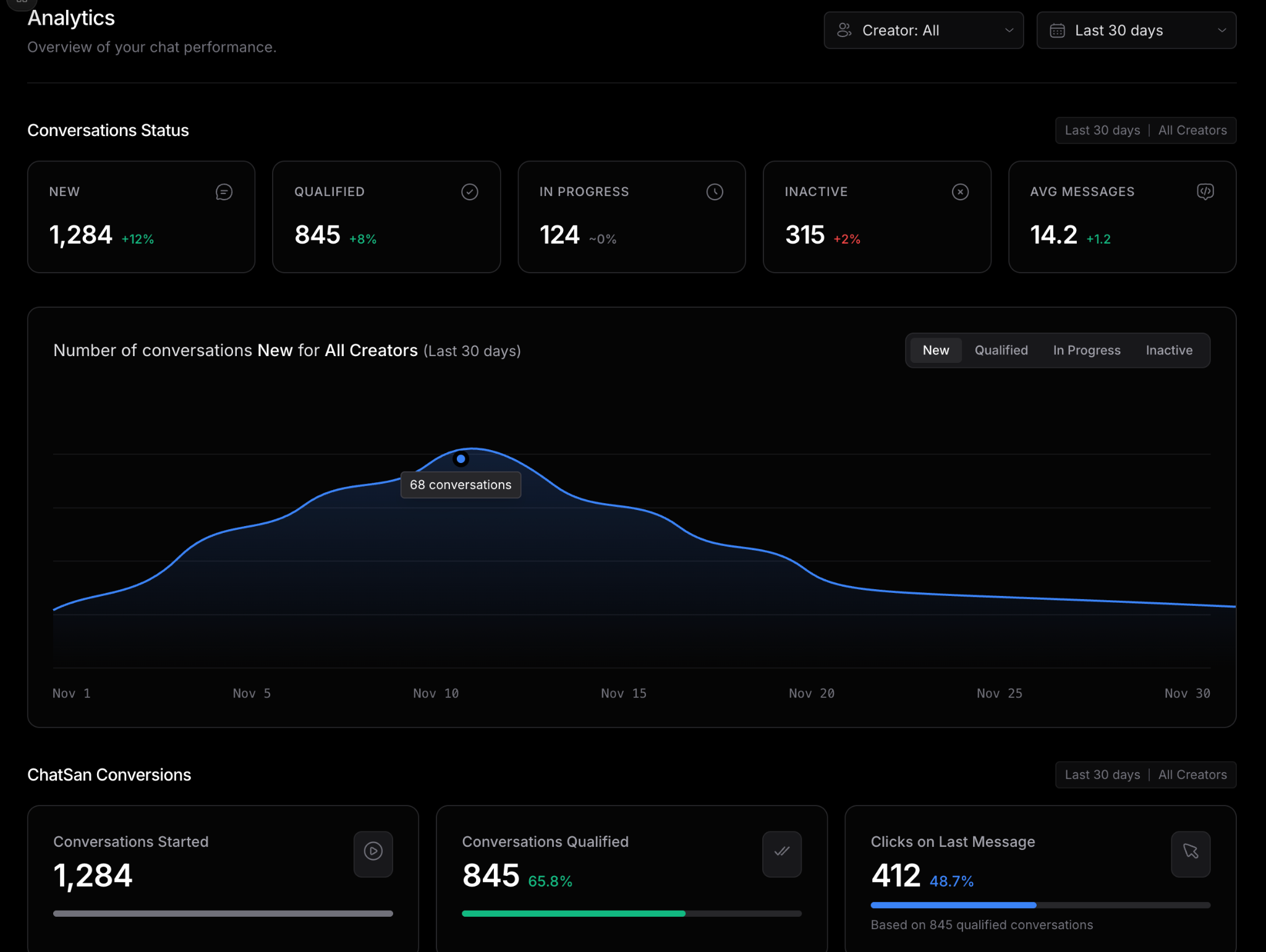Click the Last 30 days badge near Conversations Status
This screenshot has height=952, width=1266.
(x=1102, y=130)
